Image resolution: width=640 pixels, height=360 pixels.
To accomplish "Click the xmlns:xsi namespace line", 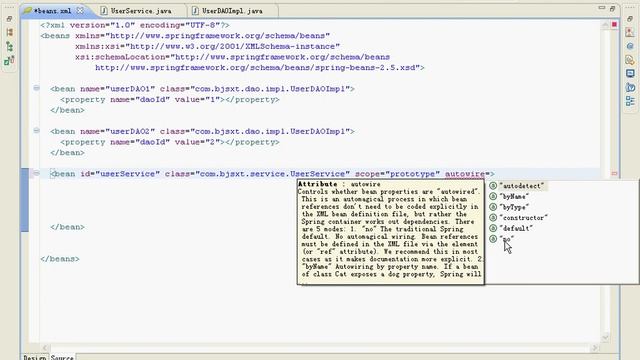I will [207, 47].
